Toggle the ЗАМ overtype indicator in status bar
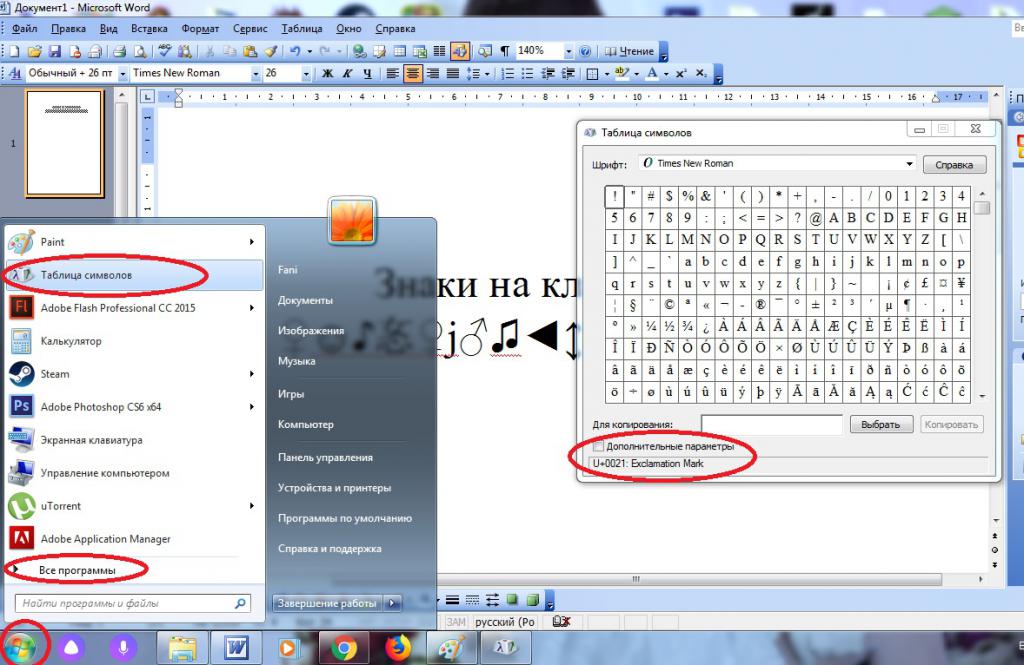 (456, 622)
